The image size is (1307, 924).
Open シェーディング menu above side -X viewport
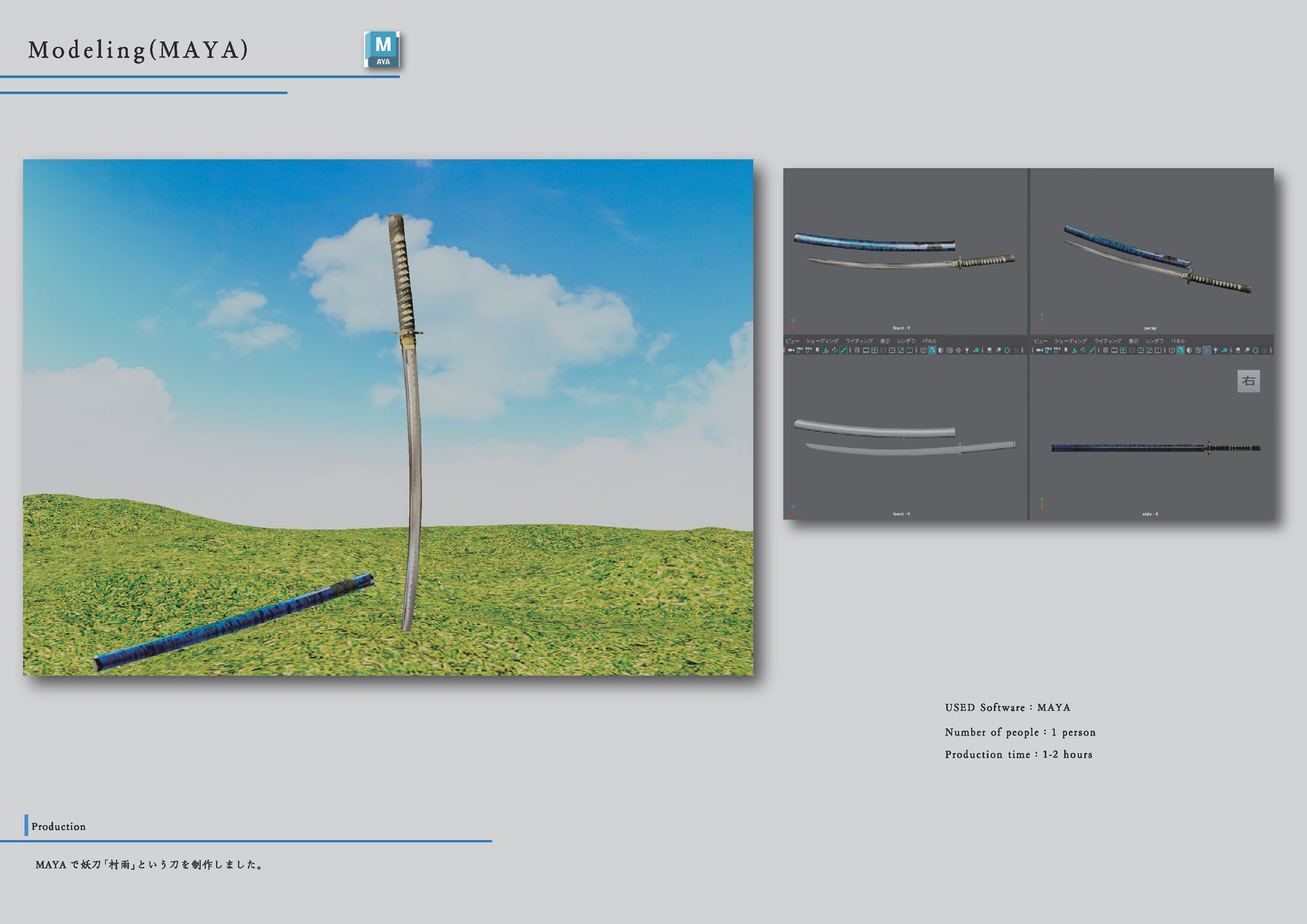1071,341
